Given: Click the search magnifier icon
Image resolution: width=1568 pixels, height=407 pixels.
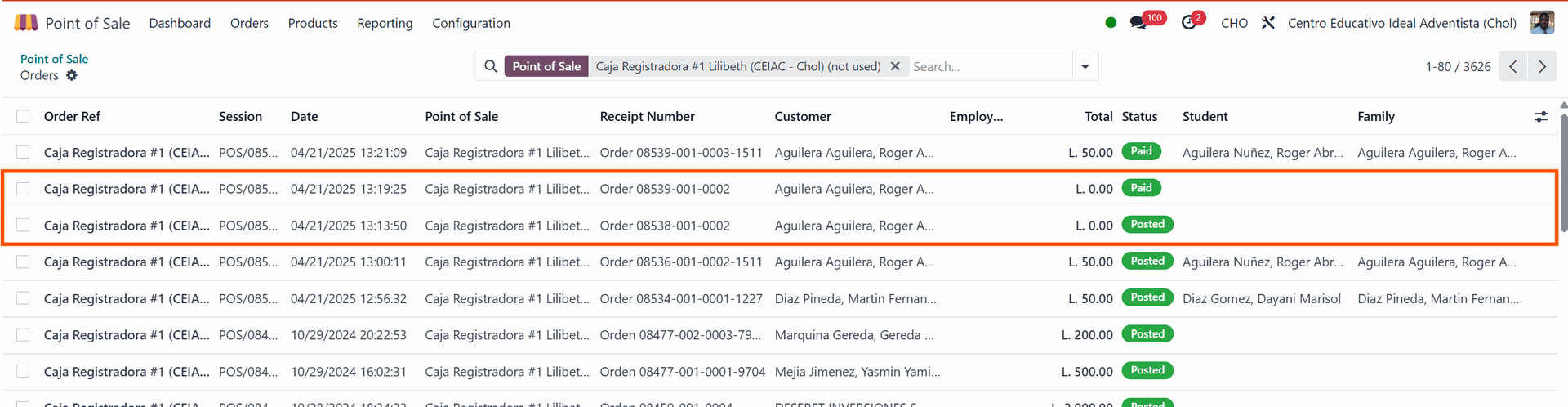Looking at the screenshot, I should click(491, 66).
